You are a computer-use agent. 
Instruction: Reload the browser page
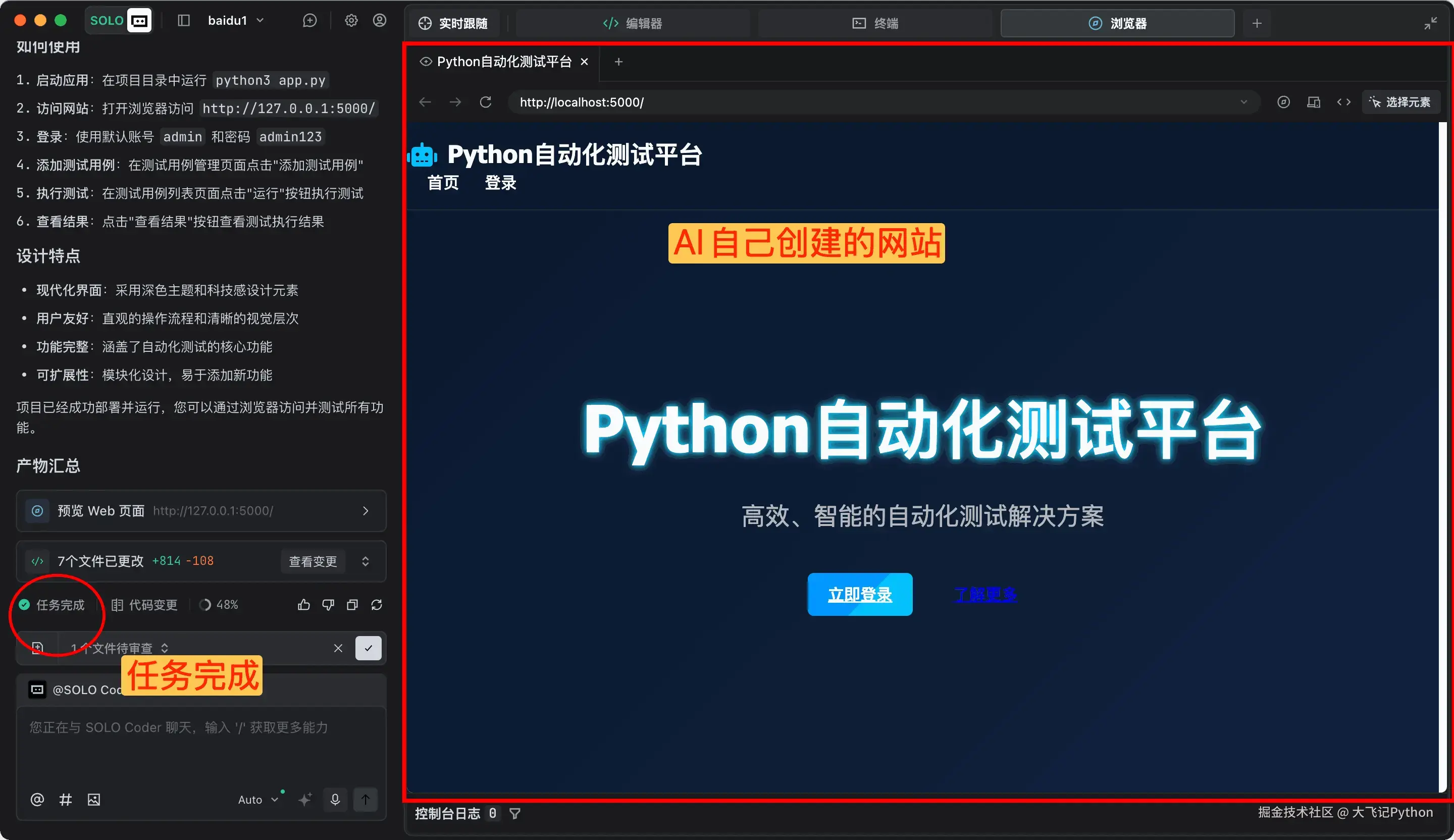click(485, 102)
